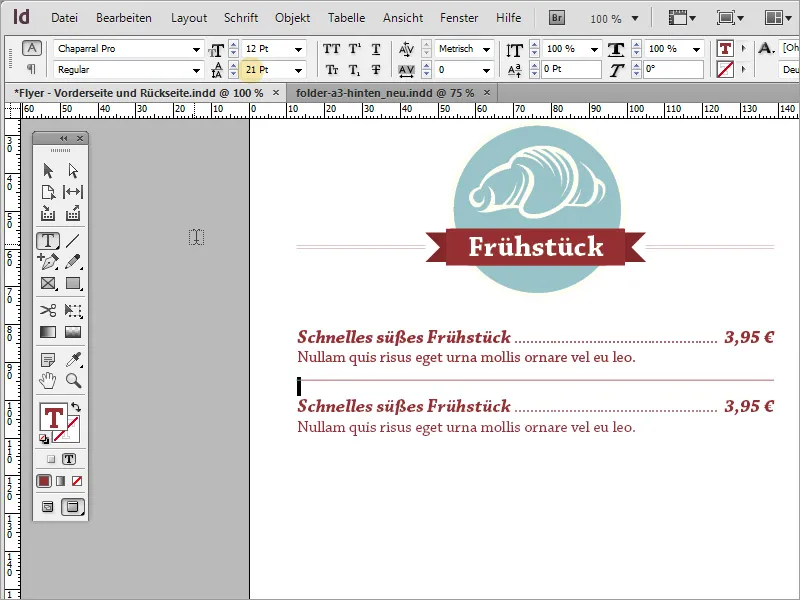The image size is (800, 600).
Task: Switch to folder-a3-hinten_neu.indd tab
Action: pyautogui.click(x=385, y=93)
